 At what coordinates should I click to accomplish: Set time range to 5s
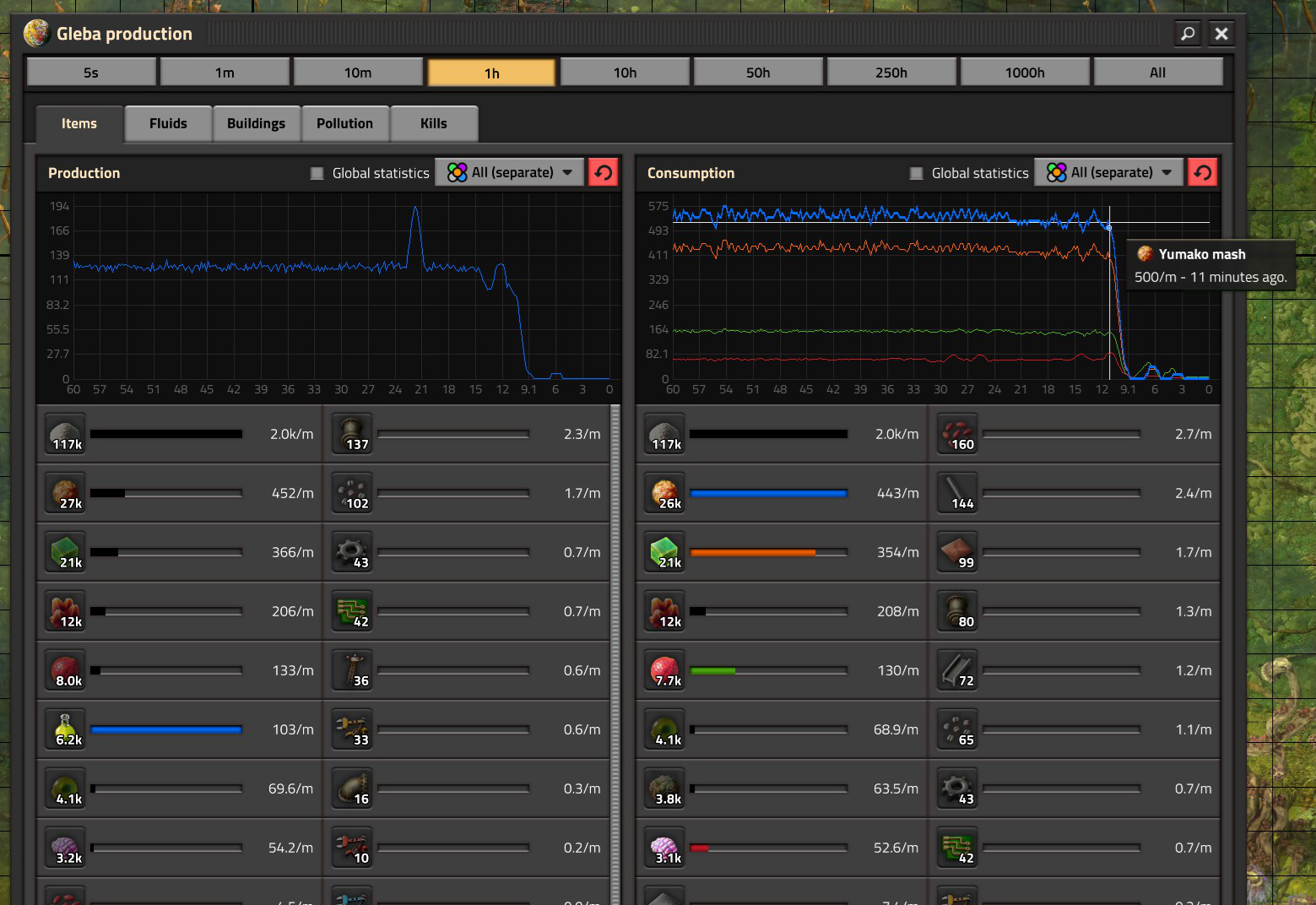coord(91,73)
